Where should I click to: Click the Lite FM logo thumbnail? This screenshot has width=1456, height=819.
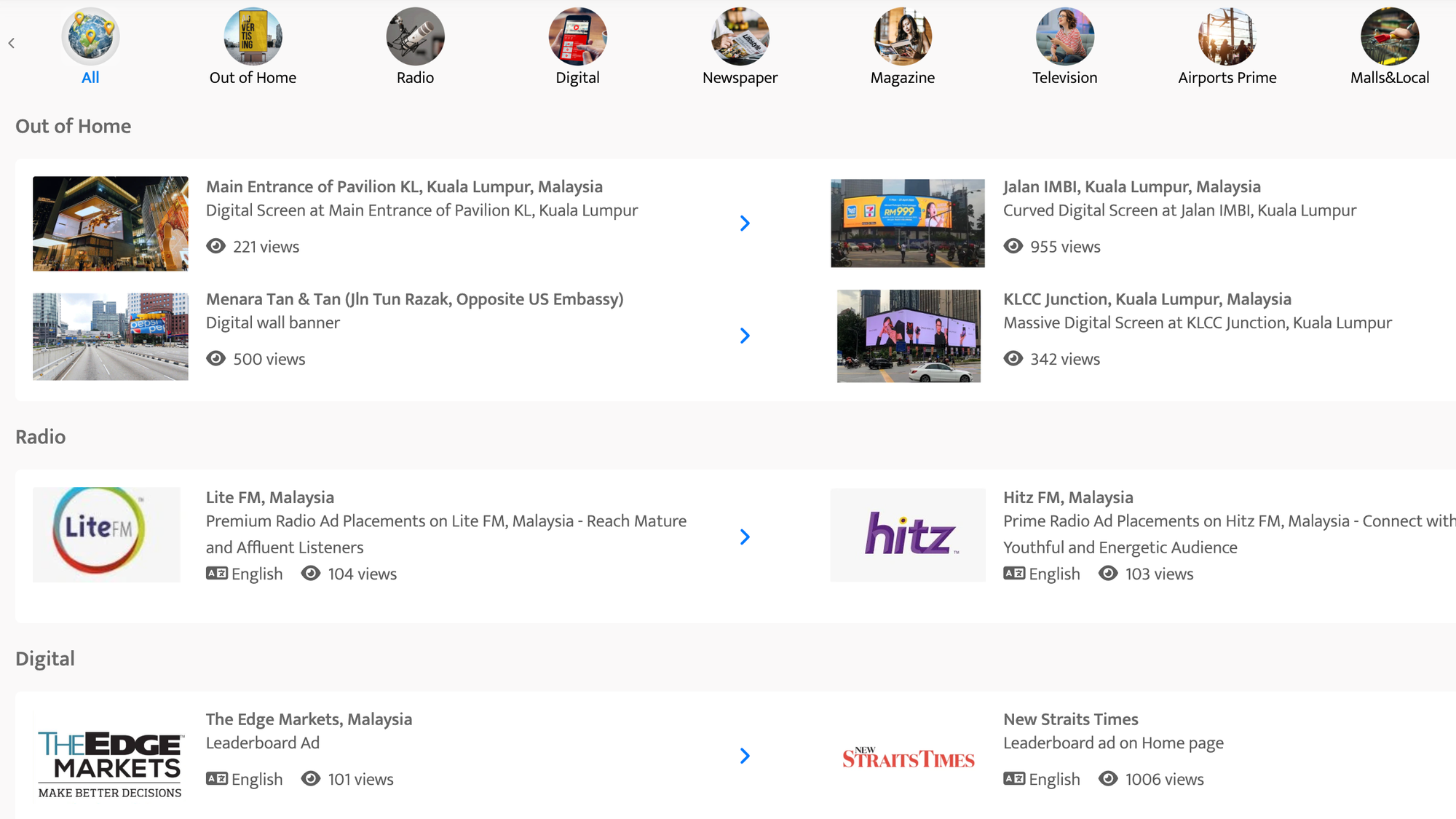(x=106, y=534)
